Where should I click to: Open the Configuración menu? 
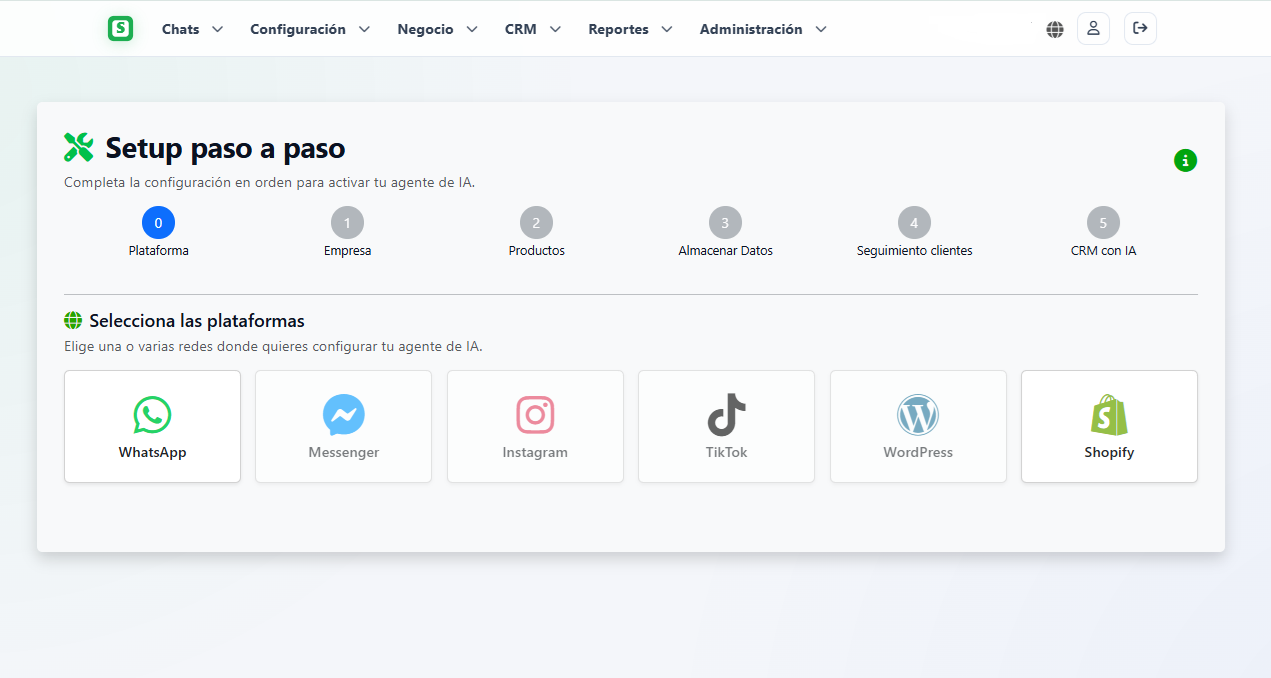[298, 30]
